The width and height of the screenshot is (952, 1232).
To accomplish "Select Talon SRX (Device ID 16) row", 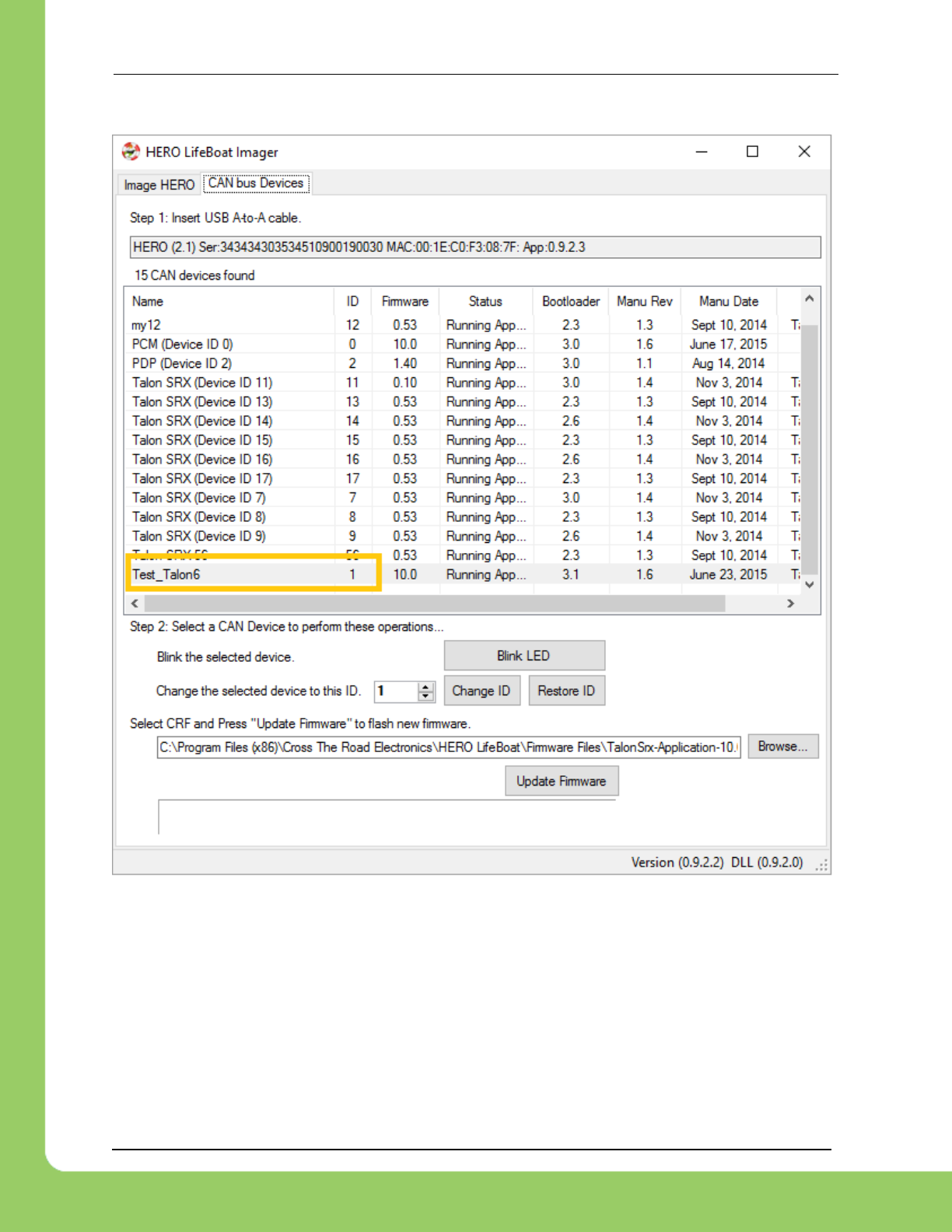I will click(463, 460).
